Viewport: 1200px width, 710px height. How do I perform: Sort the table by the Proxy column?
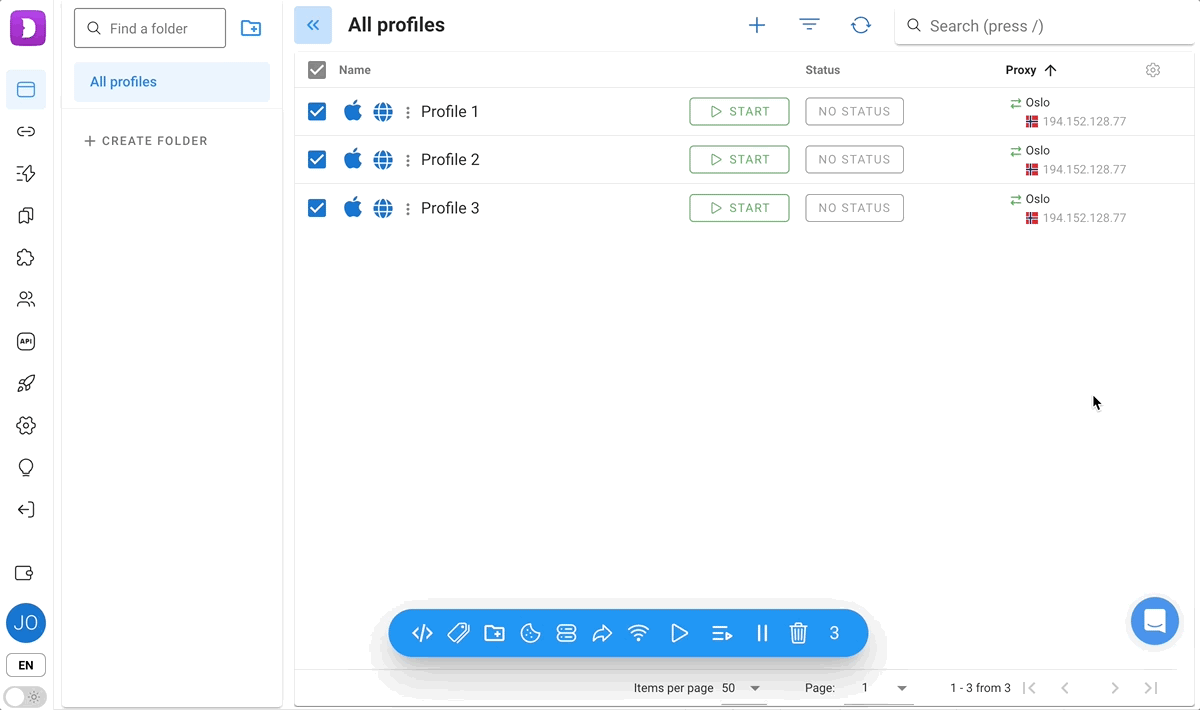[1031, 70]
